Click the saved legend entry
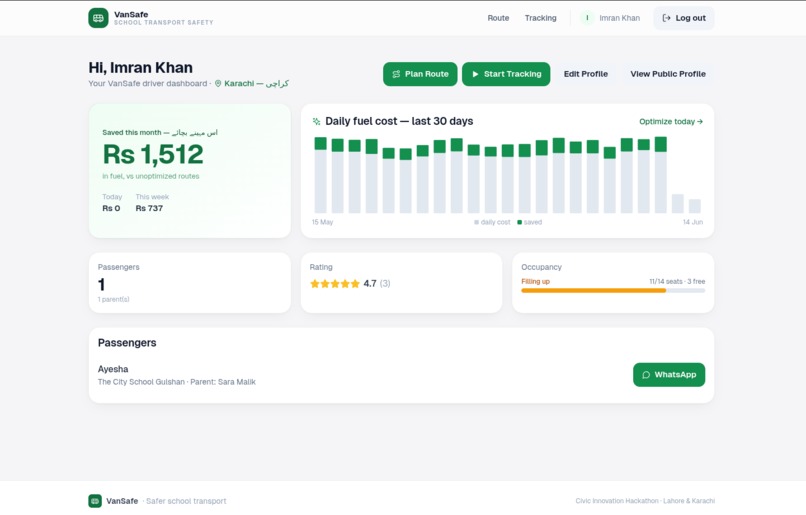 [x=529, y=222]
